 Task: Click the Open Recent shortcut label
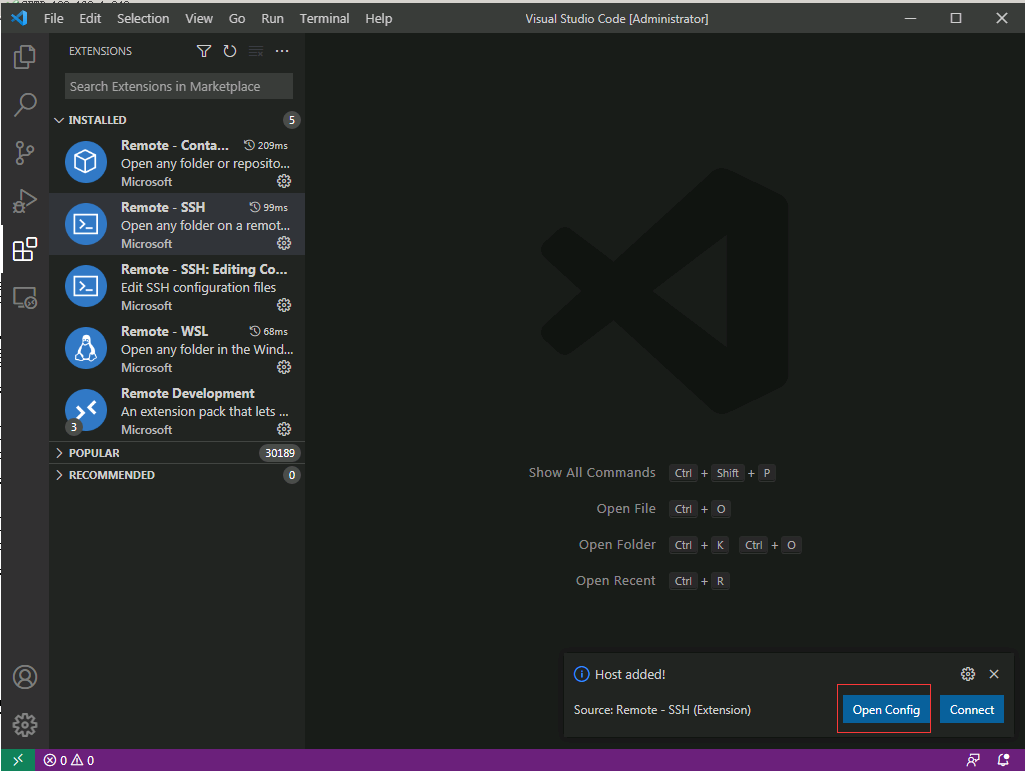click(x=615, y=581)
